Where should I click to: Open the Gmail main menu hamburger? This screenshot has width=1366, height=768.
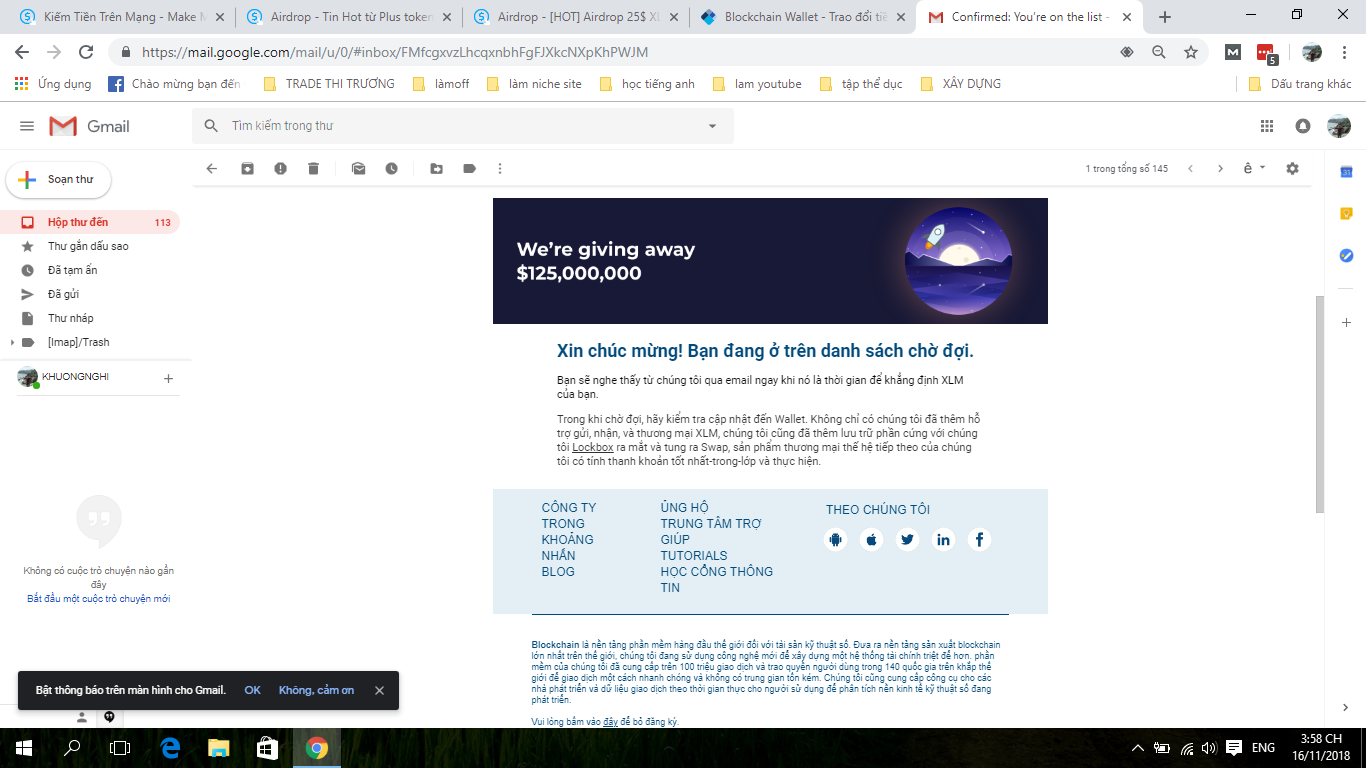tap(27, 126)
